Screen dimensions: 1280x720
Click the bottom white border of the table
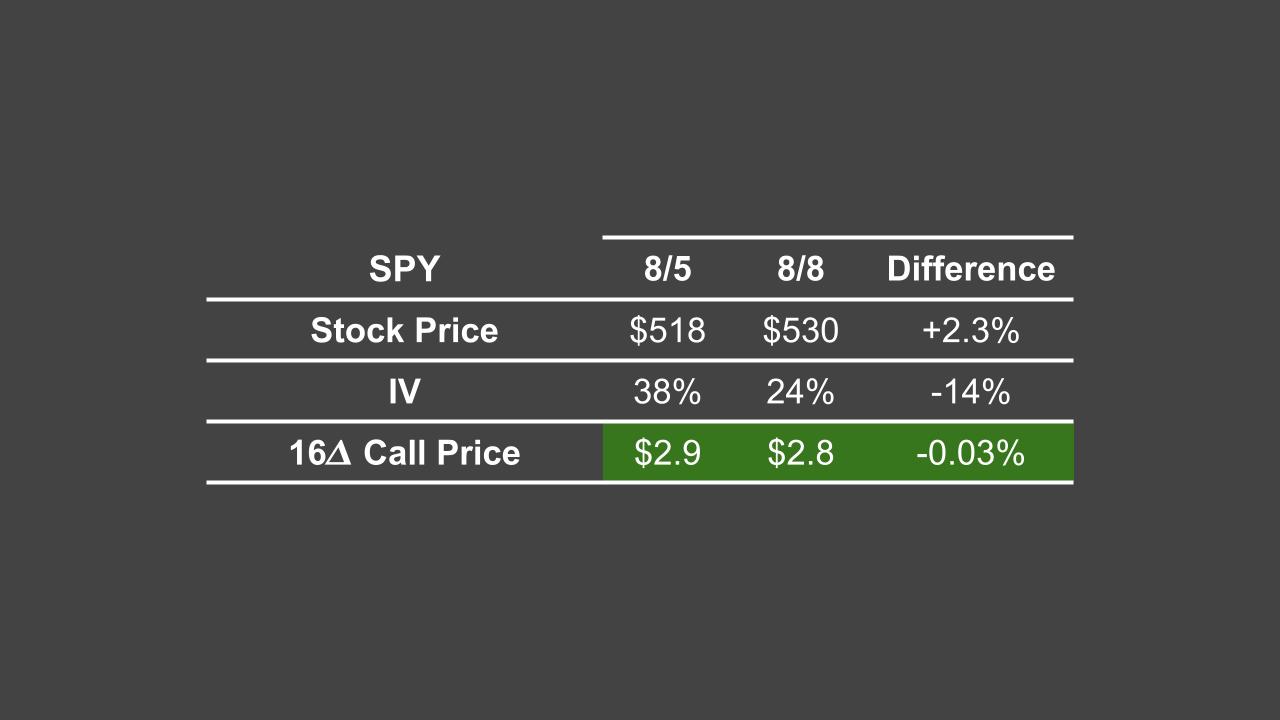click(640, 482)
